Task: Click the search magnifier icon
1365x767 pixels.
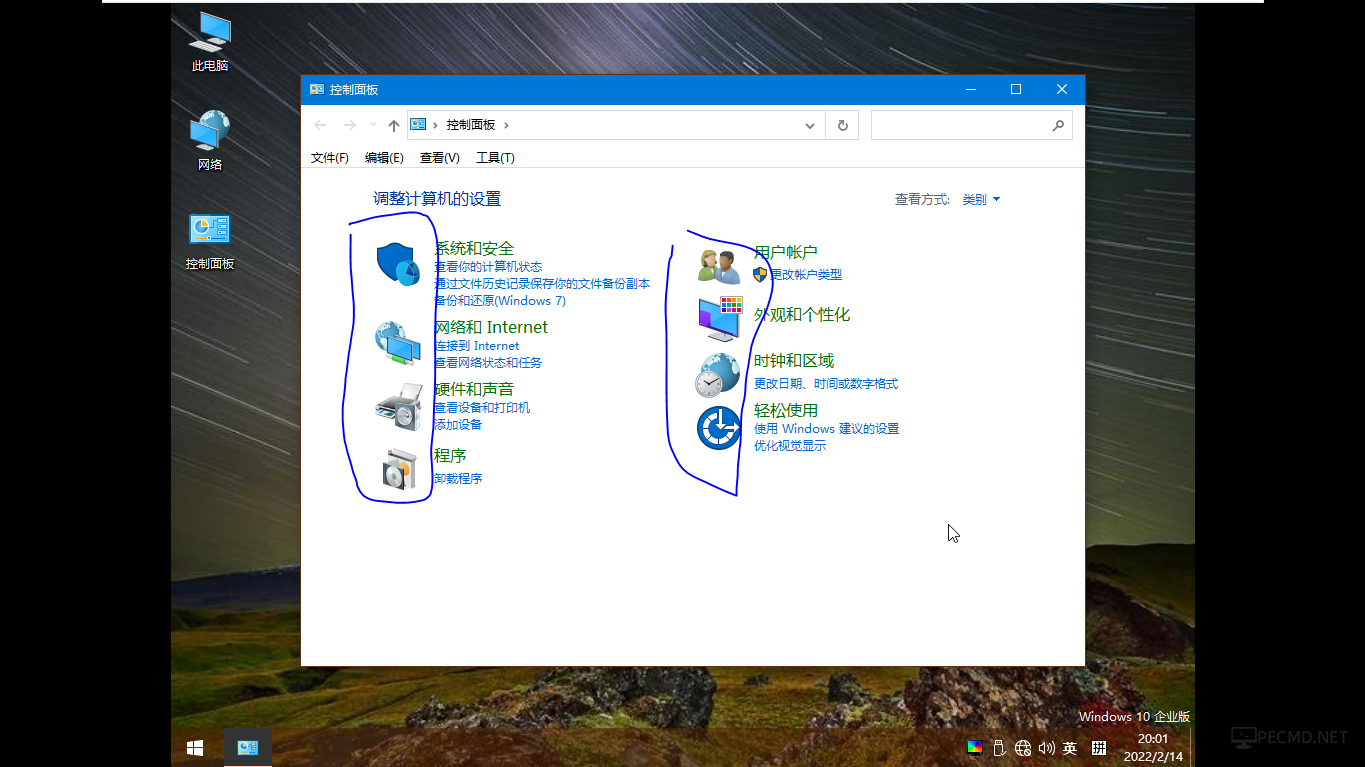Action: click(1058, 125)
